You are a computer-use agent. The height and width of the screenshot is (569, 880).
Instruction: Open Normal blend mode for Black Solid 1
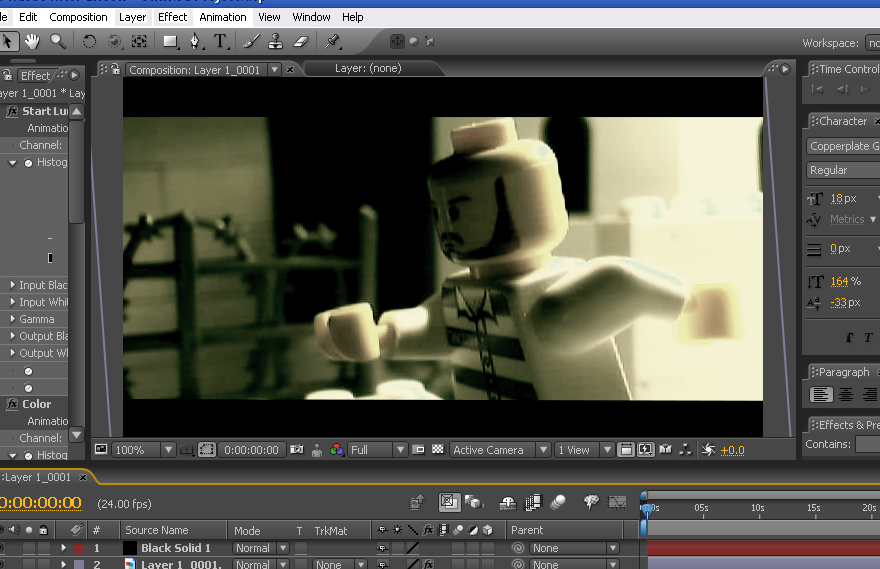pyautogui.click(x=260, y=548)
